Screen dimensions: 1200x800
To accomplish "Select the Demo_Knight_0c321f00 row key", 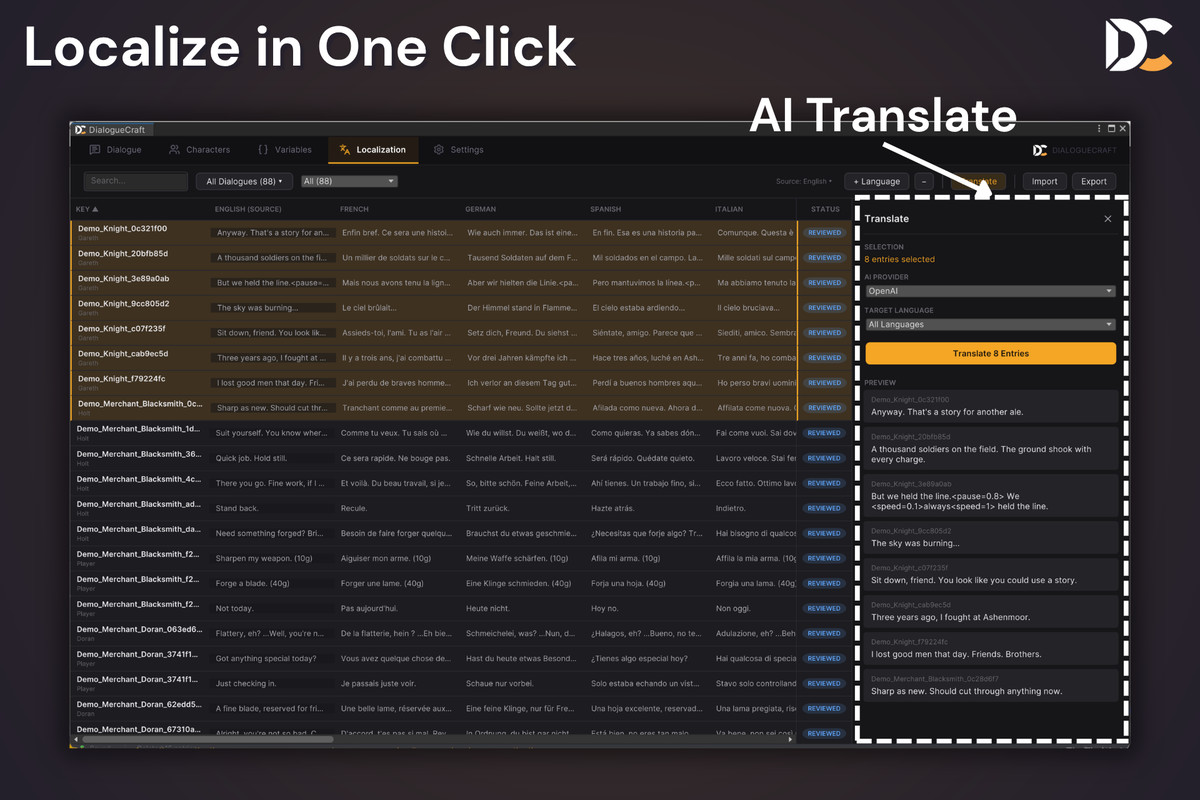I will (122, 229).
